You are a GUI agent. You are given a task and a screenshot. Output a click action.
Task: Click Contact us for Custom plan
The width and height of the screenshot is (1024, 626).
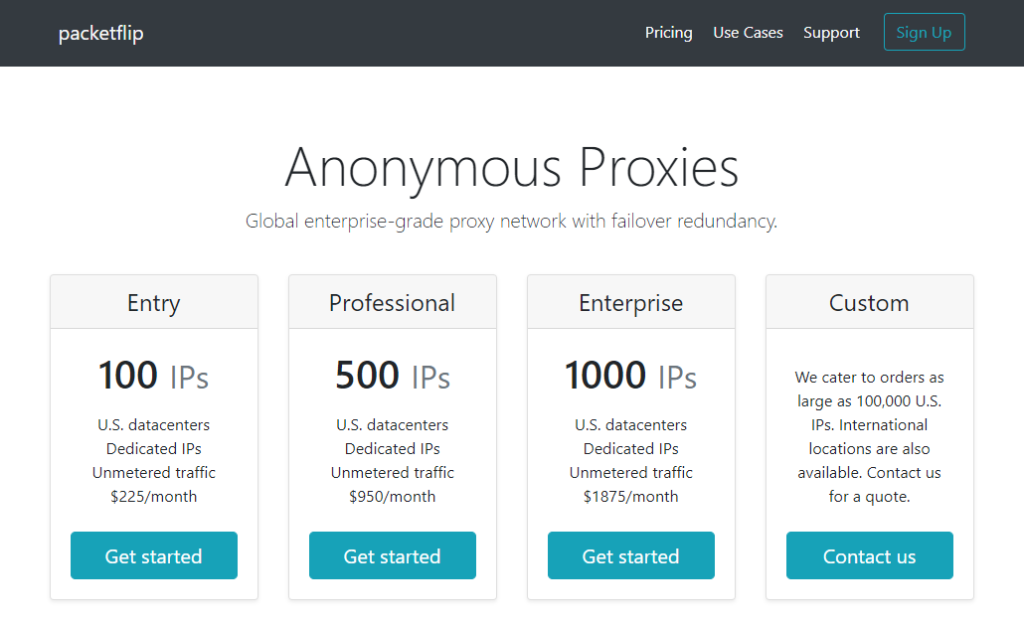869,556
